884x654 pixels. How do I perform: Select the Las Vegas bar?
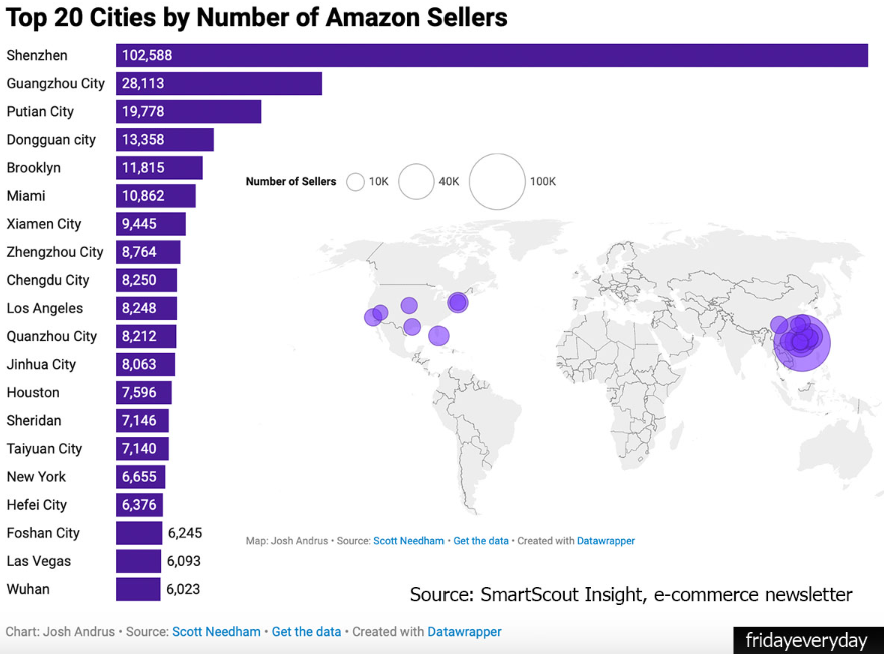[138, 561]
